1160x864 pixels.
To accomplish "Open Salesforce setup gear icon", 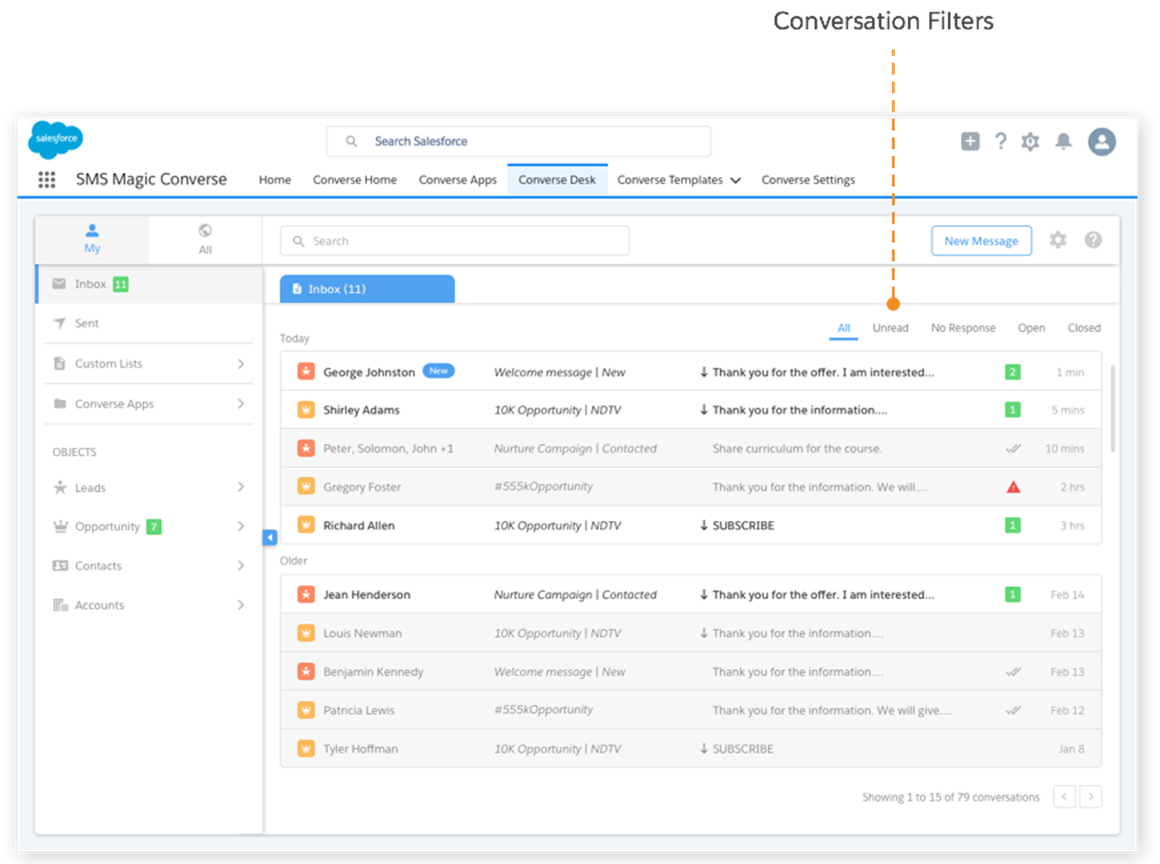I will [x=1031, y=141].
